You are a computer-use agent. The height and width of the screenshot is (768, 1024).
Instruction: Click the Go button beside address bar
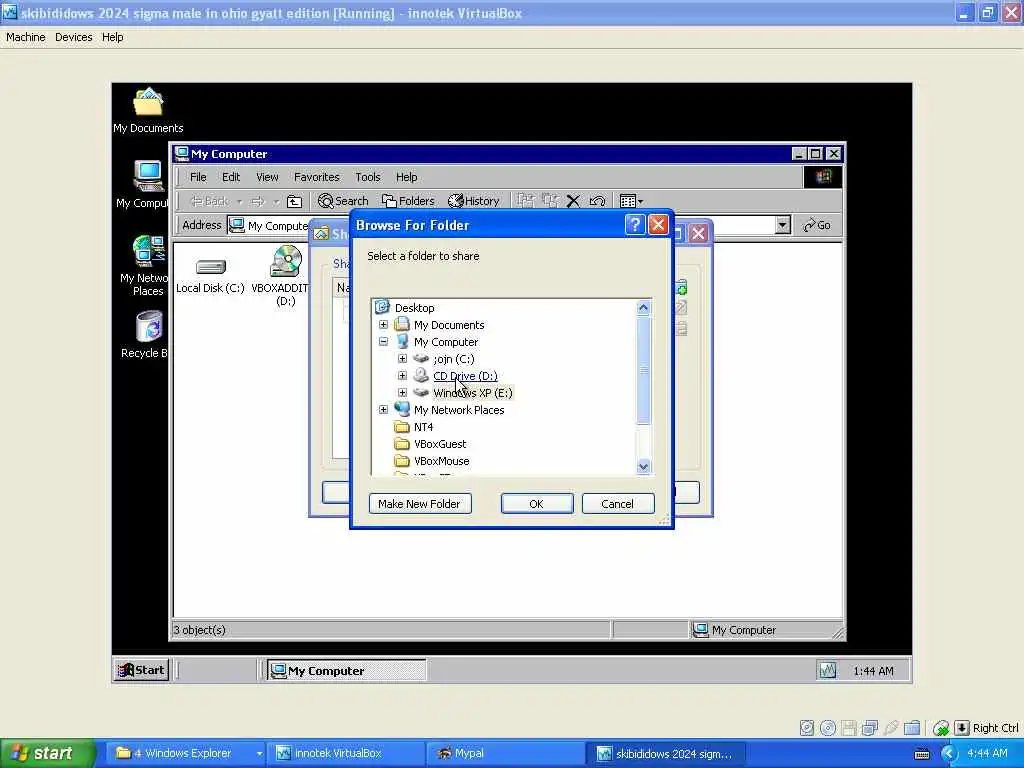click(x=816, y=225)
